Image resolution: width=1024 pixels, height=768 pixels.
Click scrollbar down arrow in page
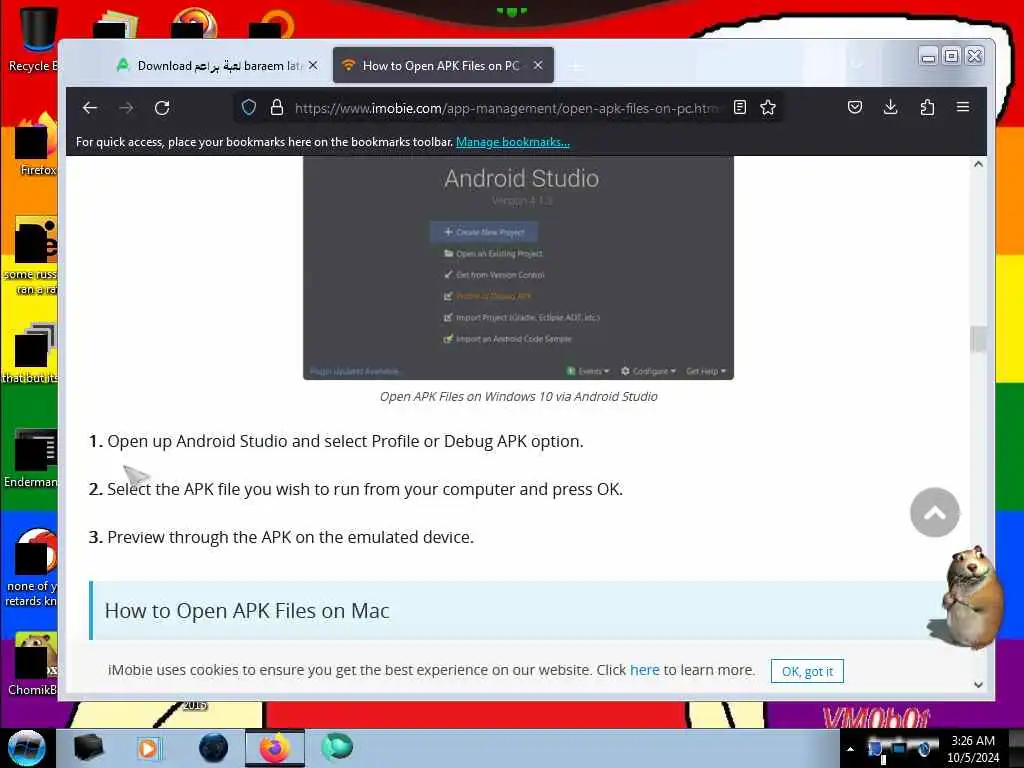click(978, 685)
